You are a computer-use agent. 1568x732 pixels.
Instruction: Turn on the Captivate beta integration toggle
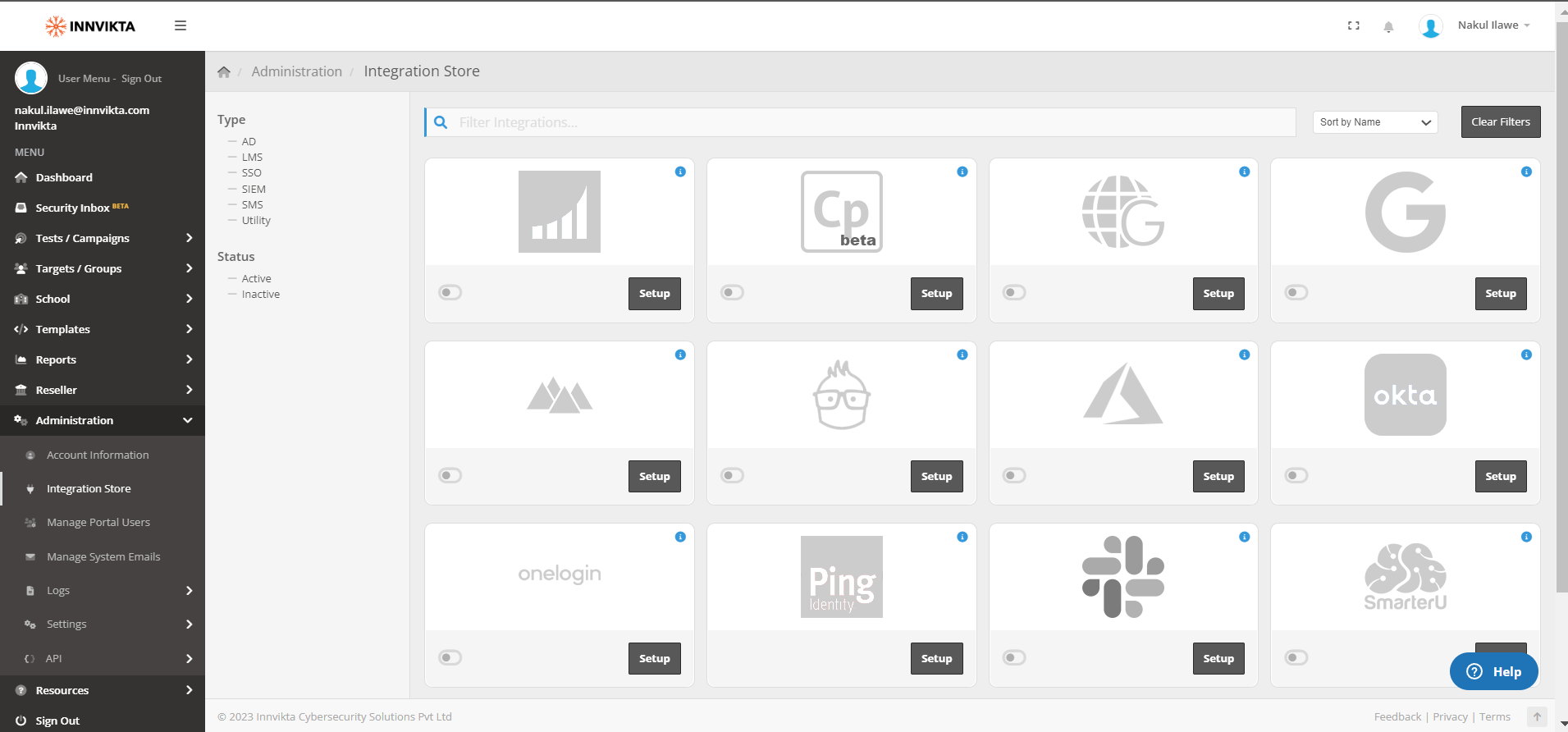[x=733, y=292]
